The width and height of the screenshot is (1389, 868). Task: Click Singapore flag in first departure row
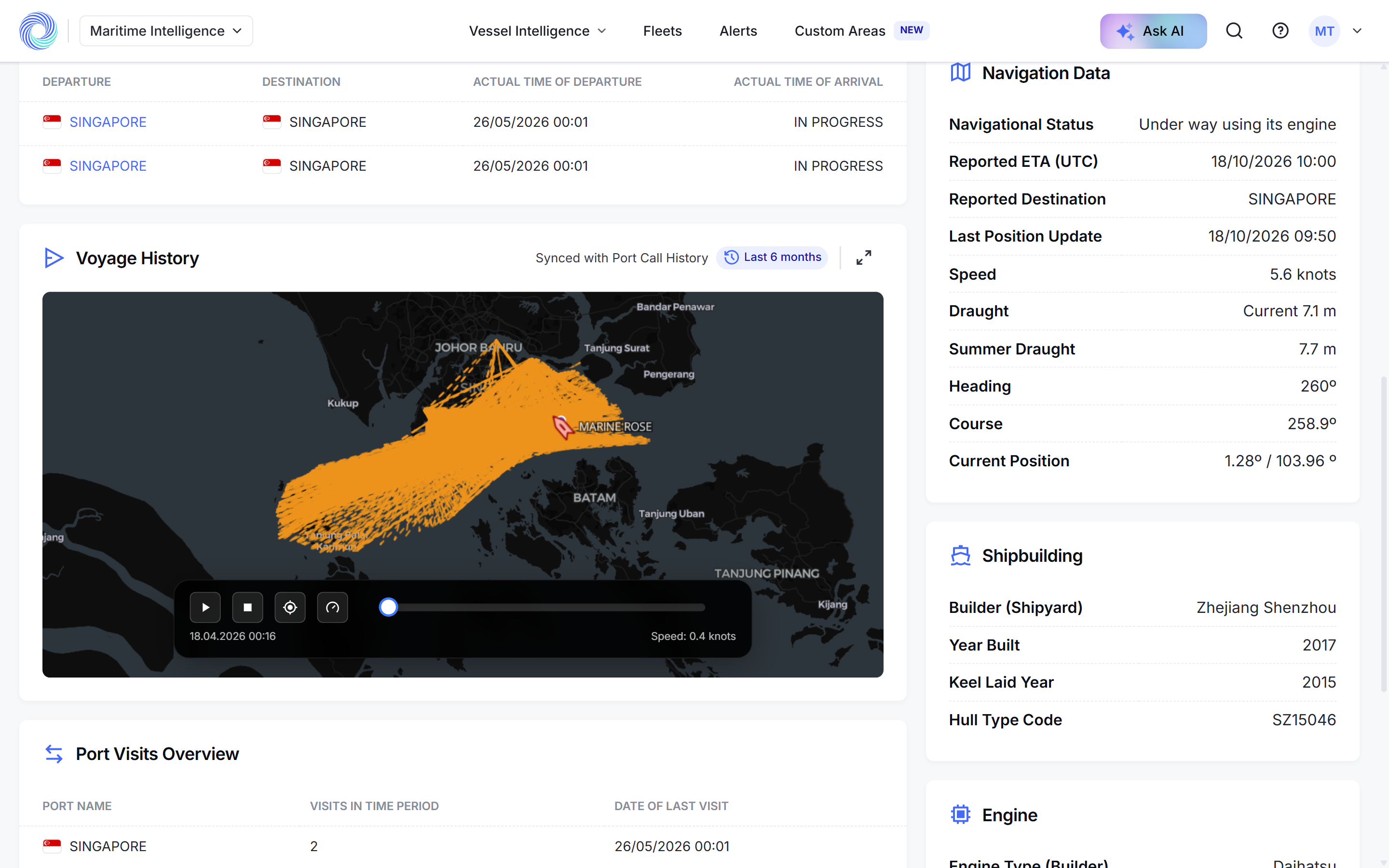[52, 122]
